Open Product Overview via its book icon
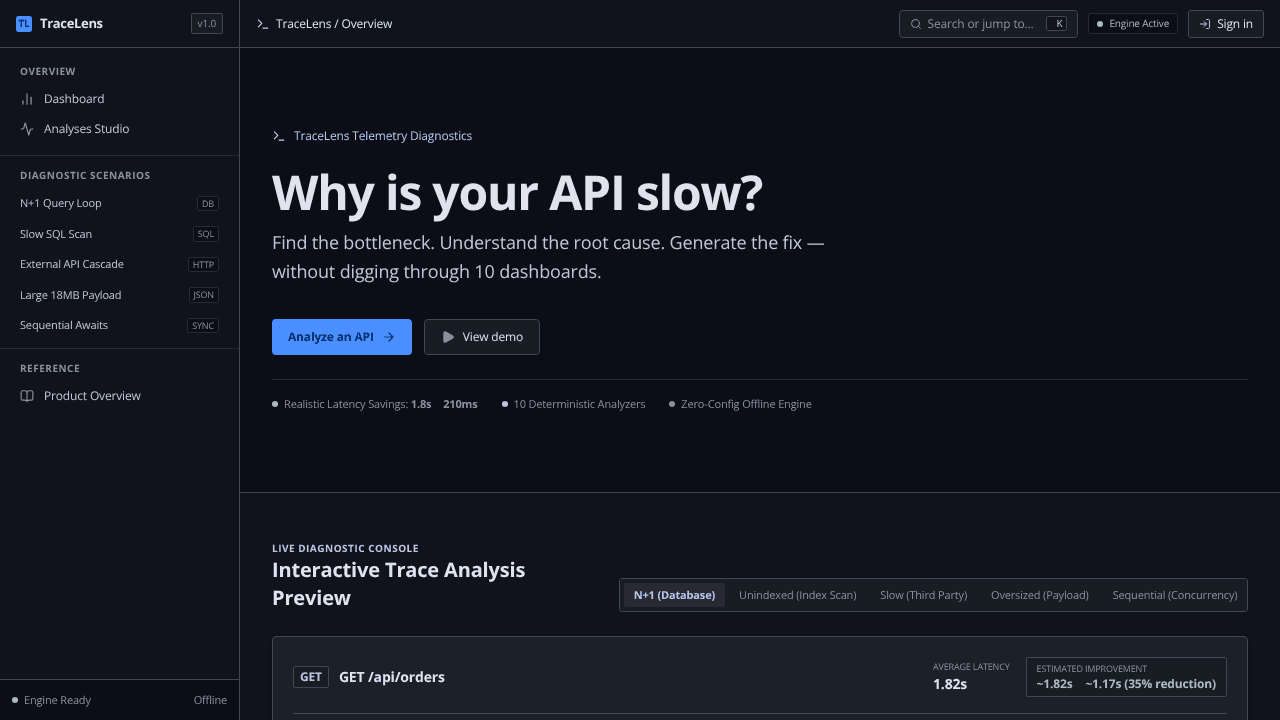This screenshot has height=720, width=1280. tap(27, 396)
